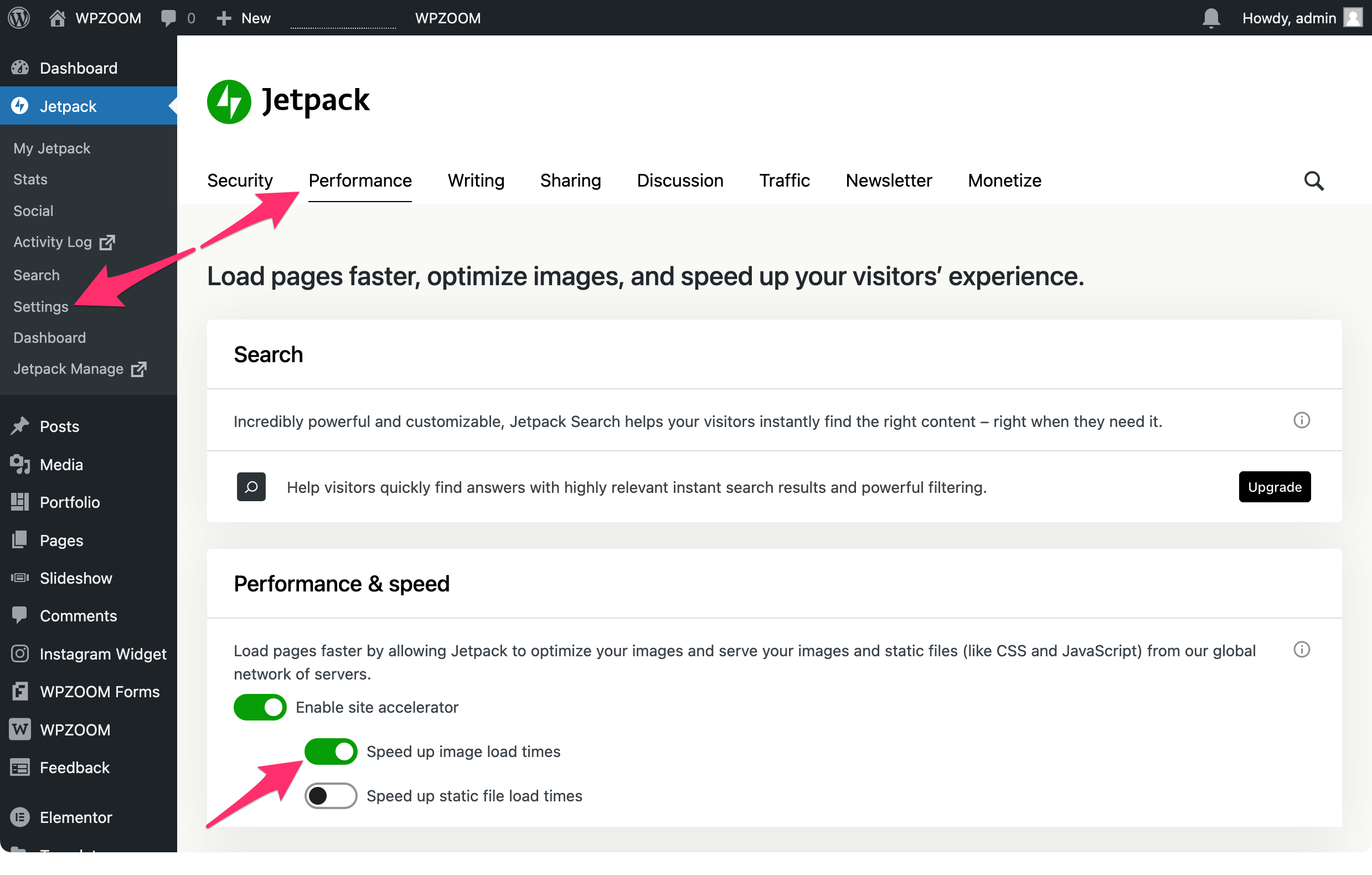1372x875 pixels.
Task: Enable Speed up static file load times
Action: [x=331, y=796]
